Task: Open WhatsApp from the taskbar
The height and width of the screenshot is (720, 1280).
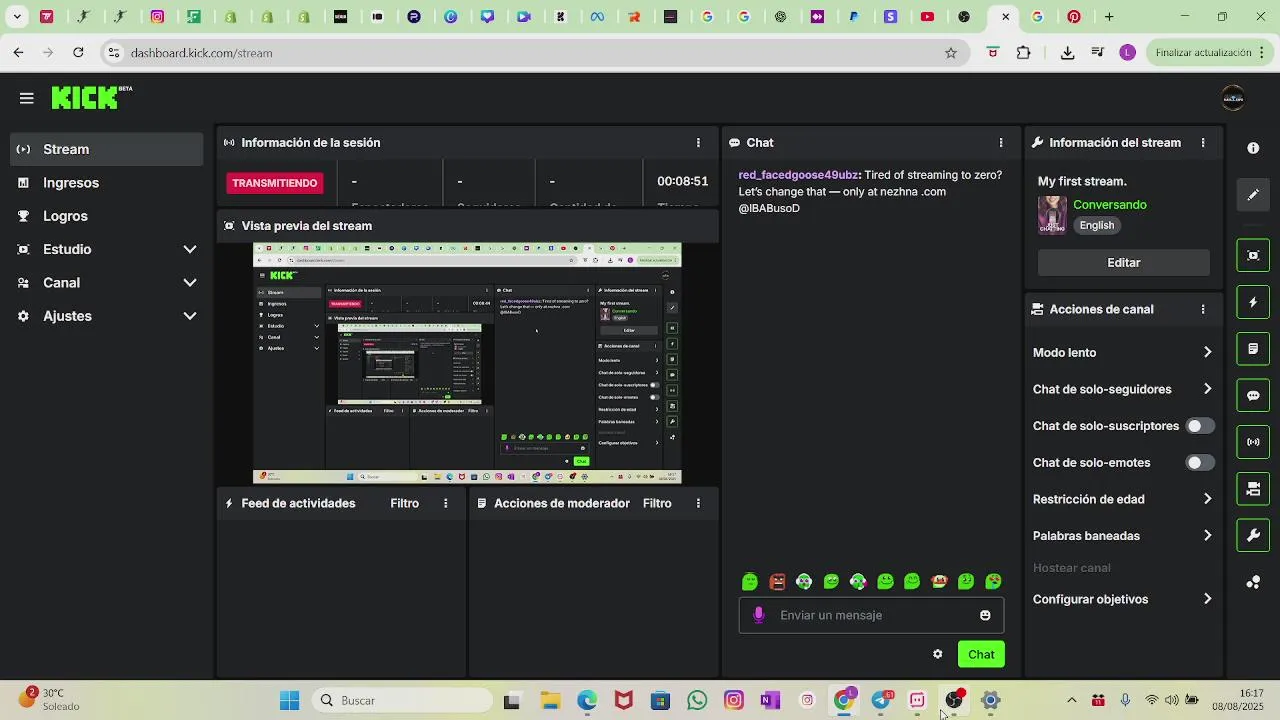Action: (x=697, y=701)
